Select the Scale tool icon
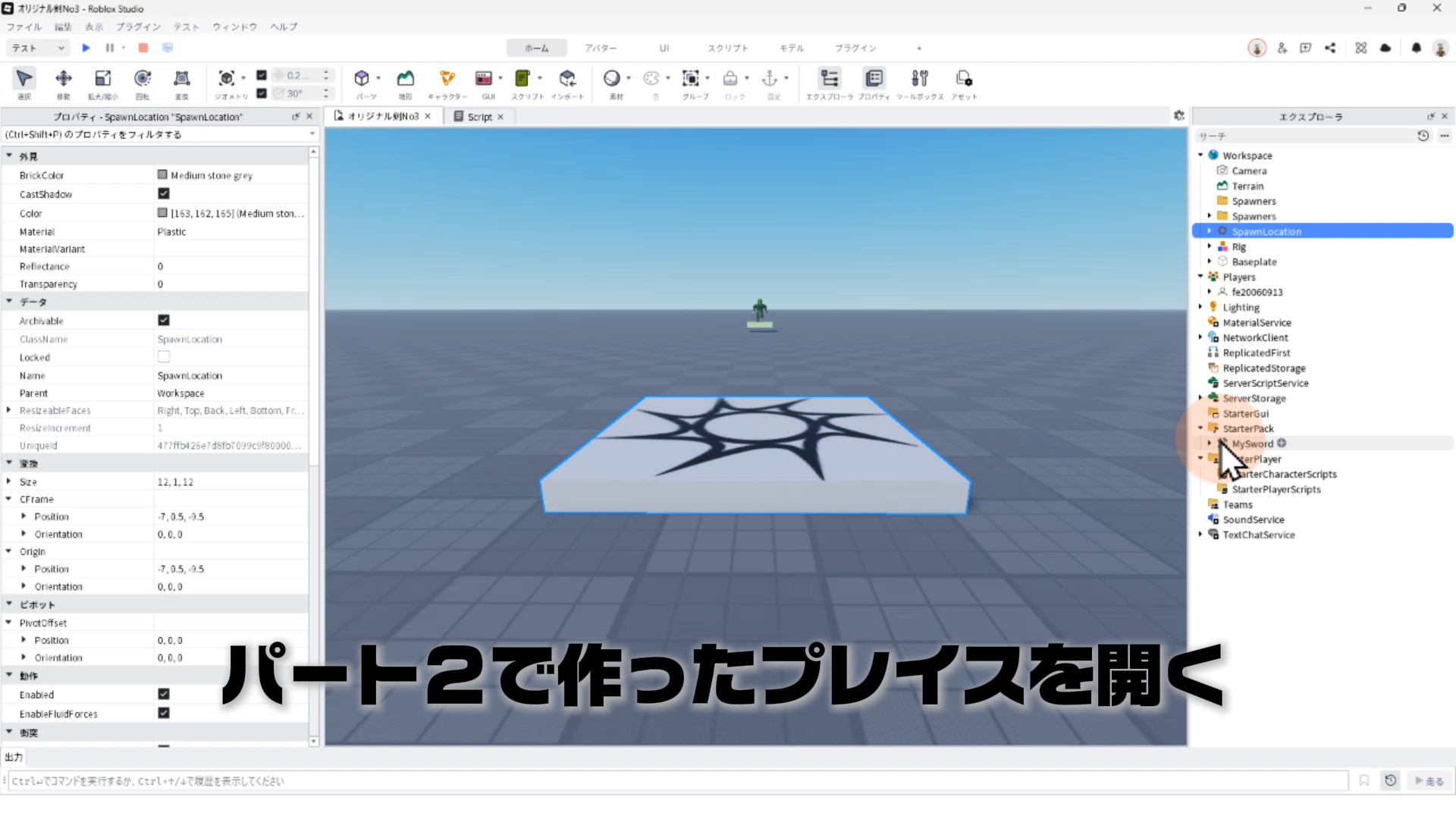 click(x=102, y=79)
